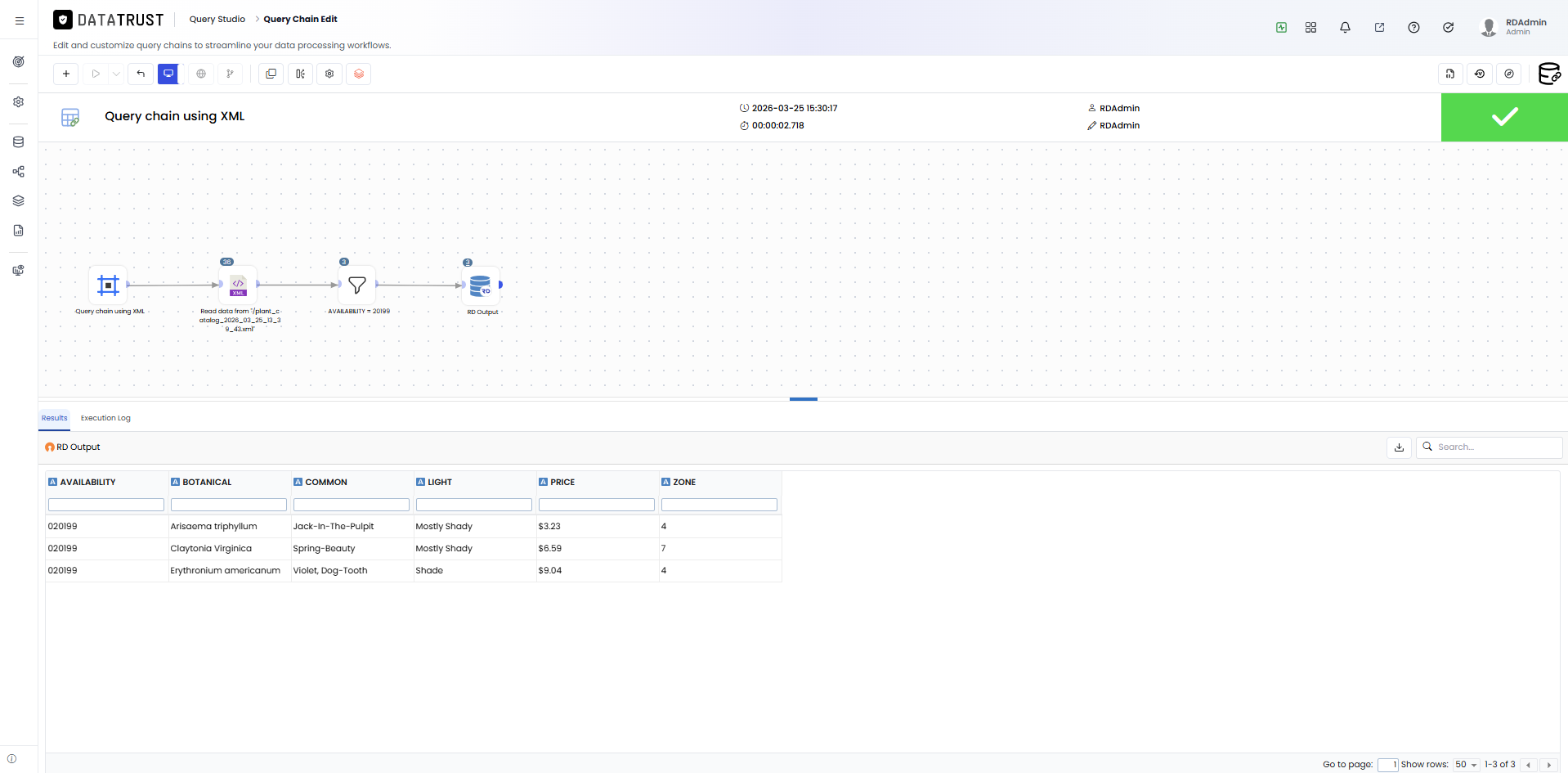
Task: Open the Show rows 50 dropdown
Action: (1466, 765)
